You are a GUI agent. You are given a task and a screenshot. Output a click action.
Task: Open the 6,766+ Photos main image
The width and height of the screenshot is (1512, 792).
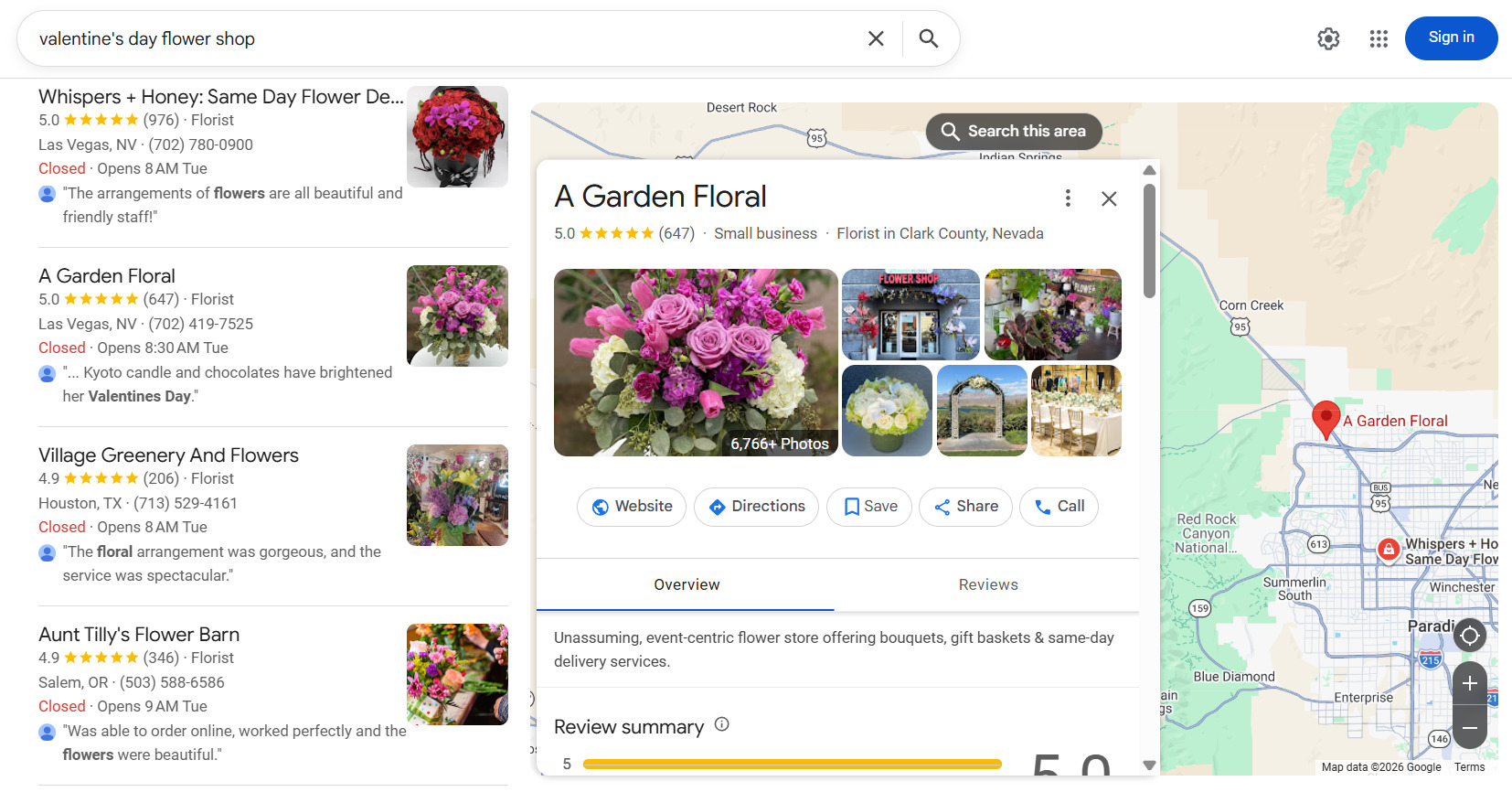(696, 362)
